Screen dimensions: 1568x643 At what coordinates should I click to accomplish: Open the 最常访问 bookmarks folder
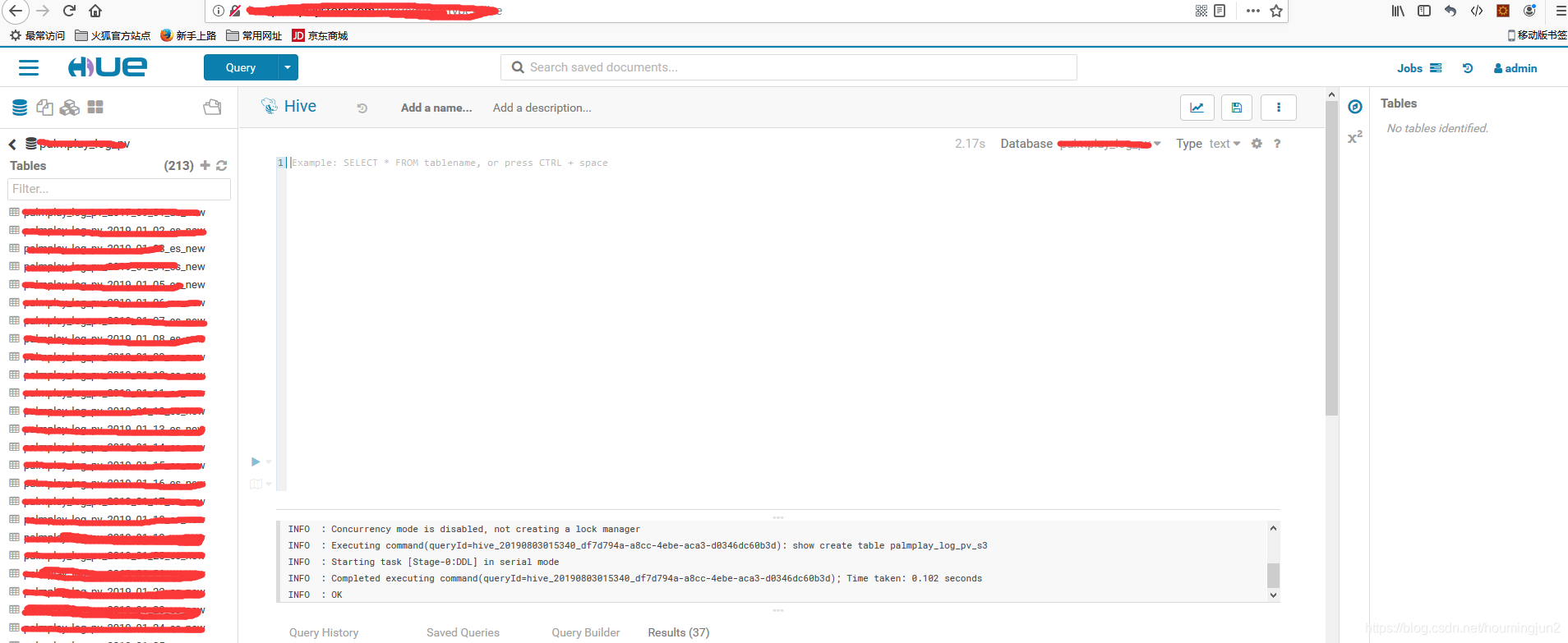pyautogui.click(x=37, y=35)
